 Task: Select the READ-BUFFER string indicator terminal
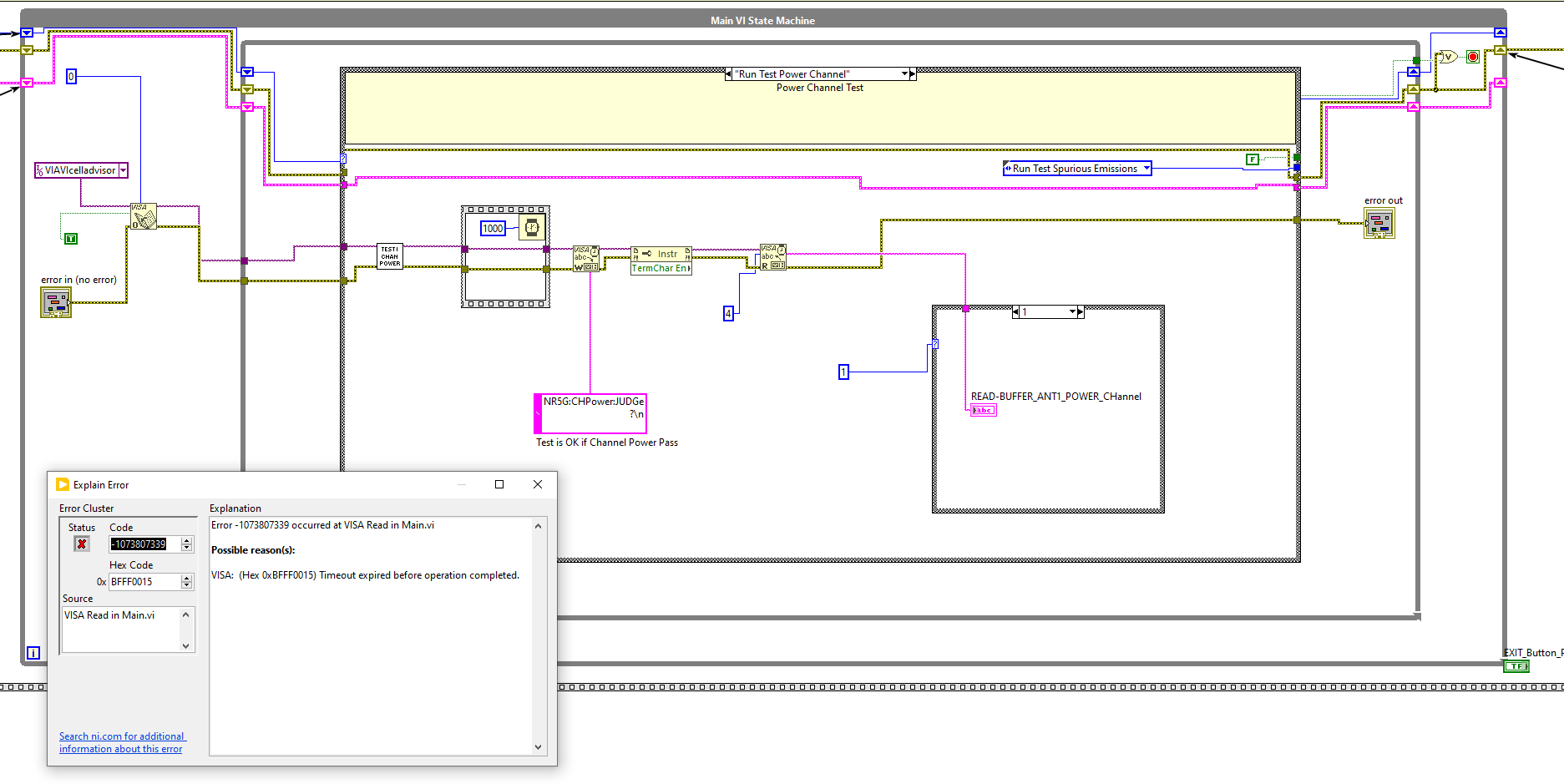[984, 410]
